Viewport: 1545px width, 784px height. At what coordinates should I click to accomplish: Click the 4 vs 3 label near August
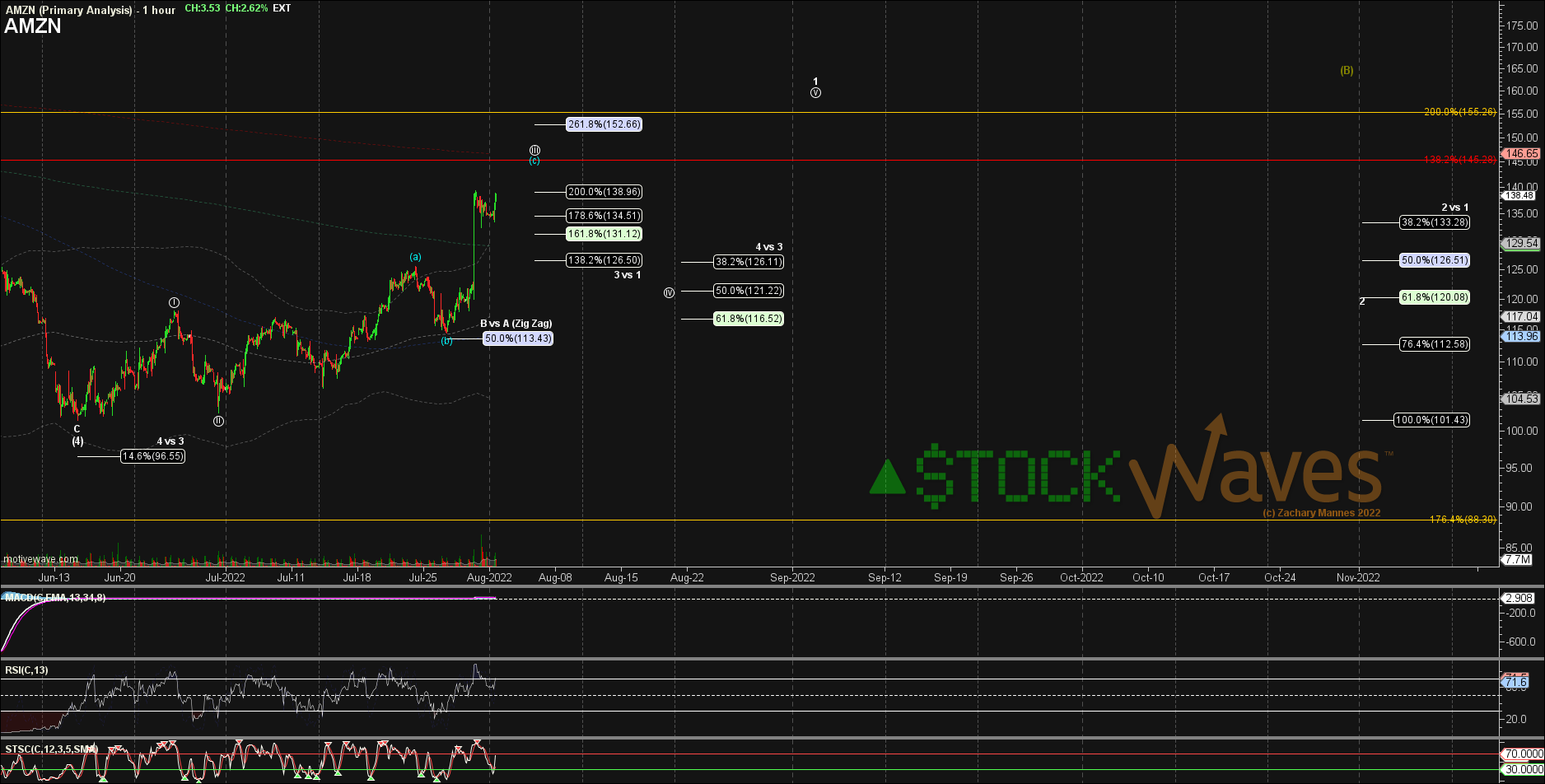(769, 247)
